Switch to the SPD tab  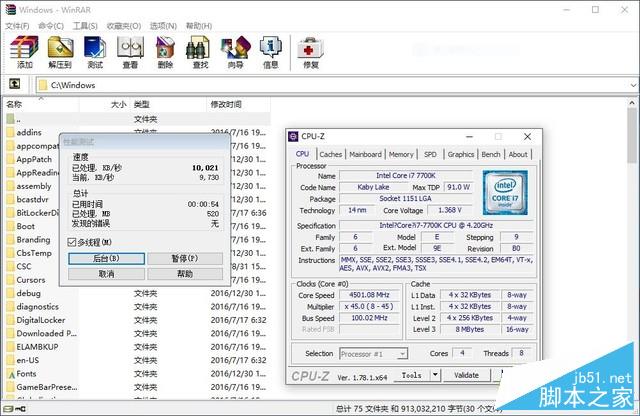(x=430, y=154)
